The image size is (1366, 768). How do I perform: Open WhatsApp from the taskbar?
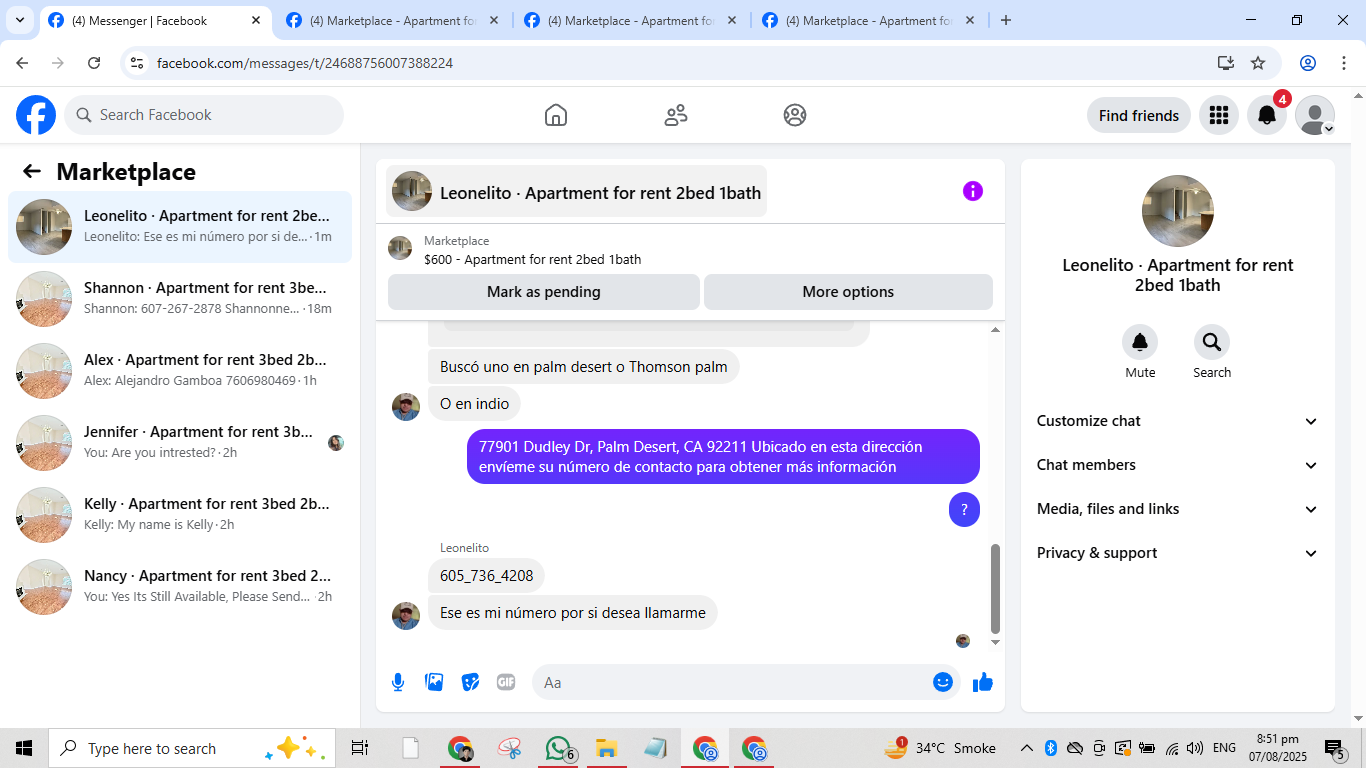point(558,748)
